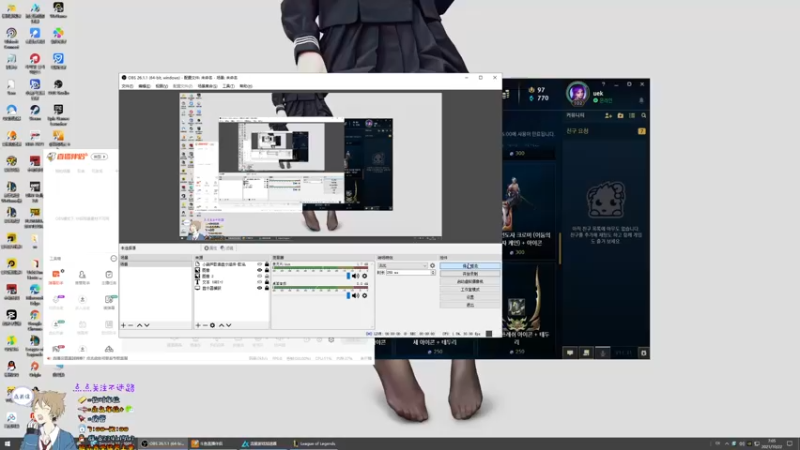Remove selected source with the minus icon
This screenshot has width=800, height=450.
click(205, 325)
